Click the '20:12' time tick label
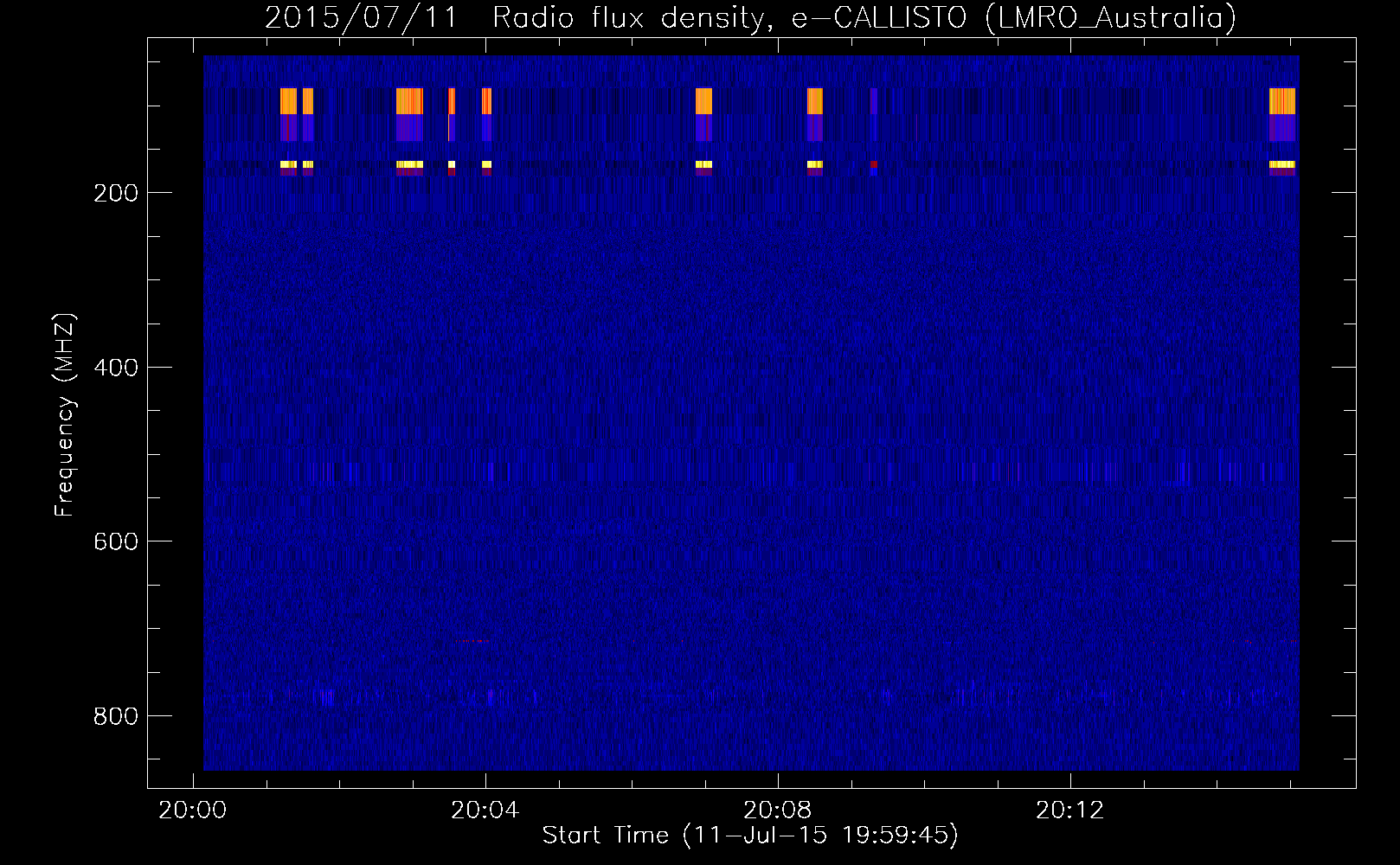Image resolution: width=1400 pixels, height=865 pixels. click(1070, 810)
